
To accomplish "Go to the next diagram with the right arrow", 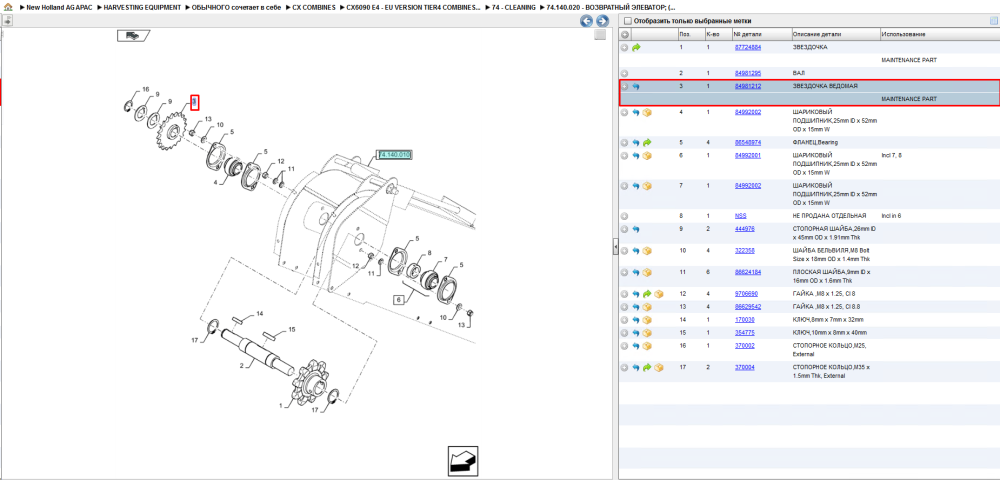I will [x=601, y=21].
